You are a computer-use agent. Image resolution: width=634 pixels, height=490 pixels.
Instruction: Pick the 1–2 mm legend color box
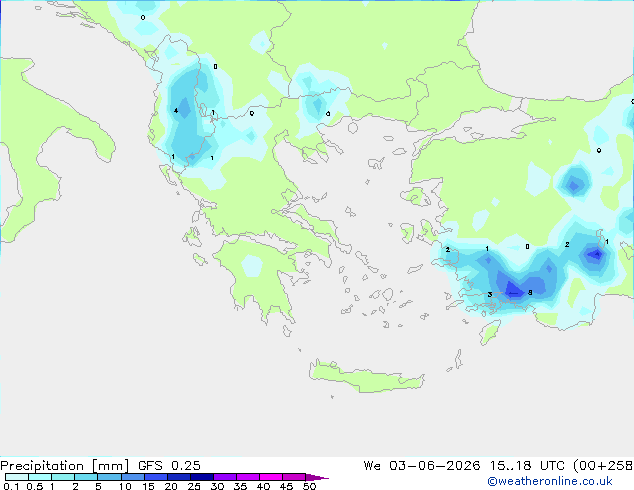(63, 477)
